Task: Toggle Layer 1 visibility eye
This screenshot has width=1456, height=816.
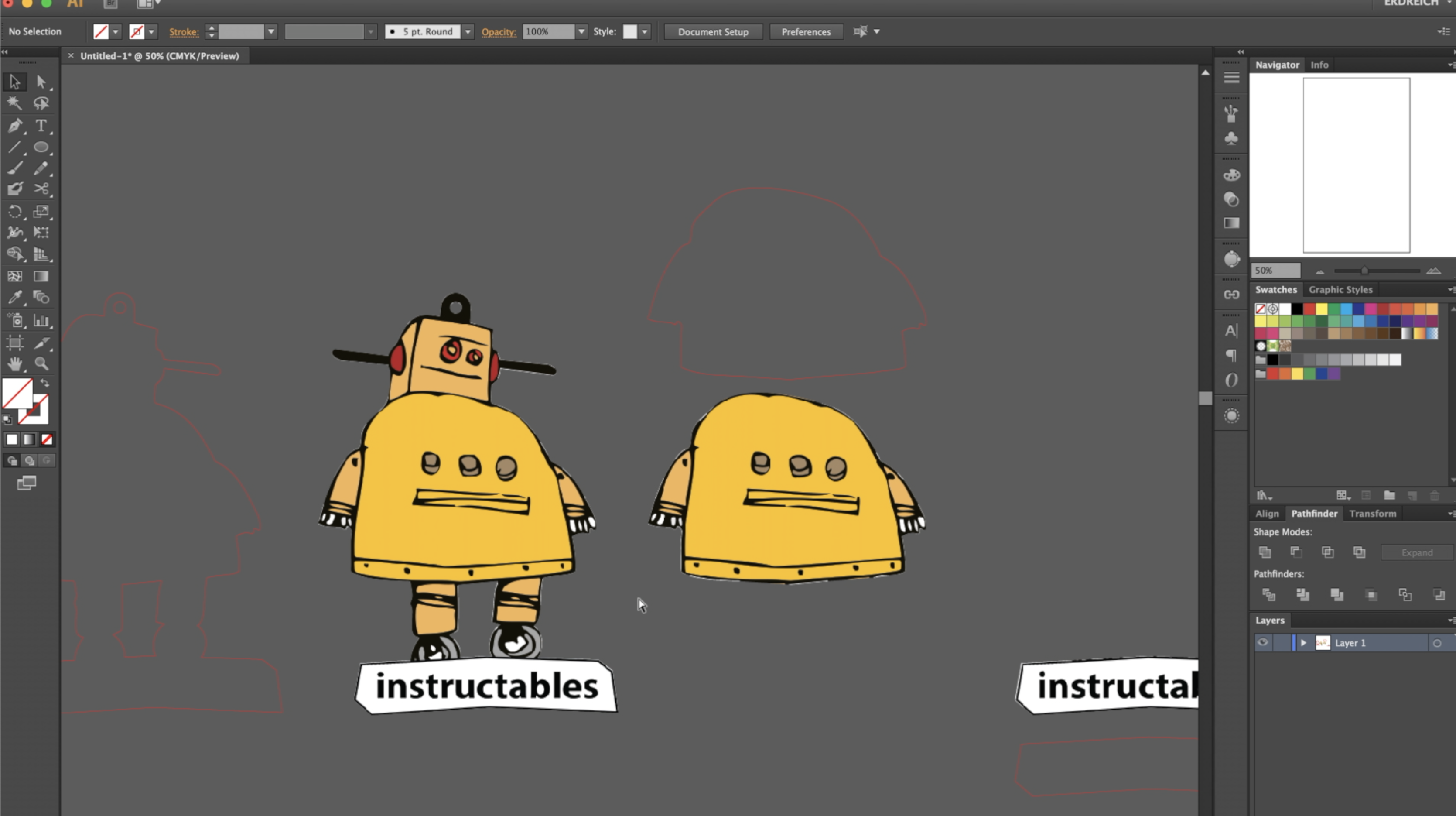Action: 1263,642
